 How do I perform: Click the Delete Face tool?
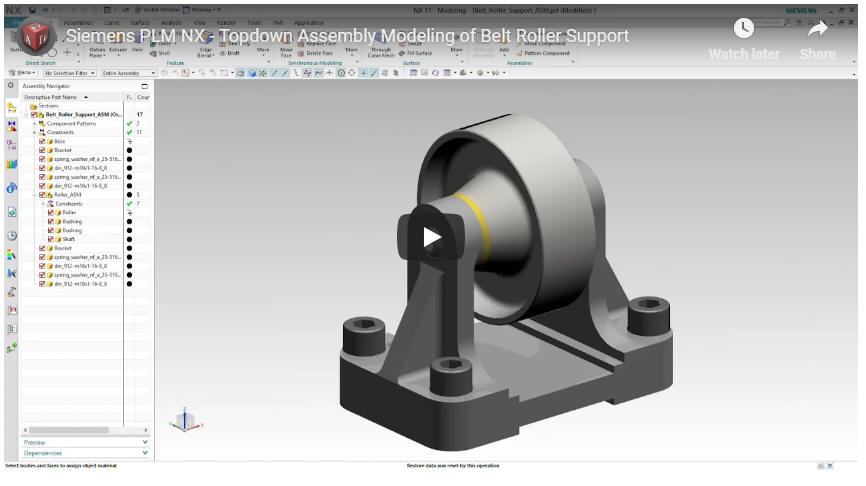coord(315,54)
